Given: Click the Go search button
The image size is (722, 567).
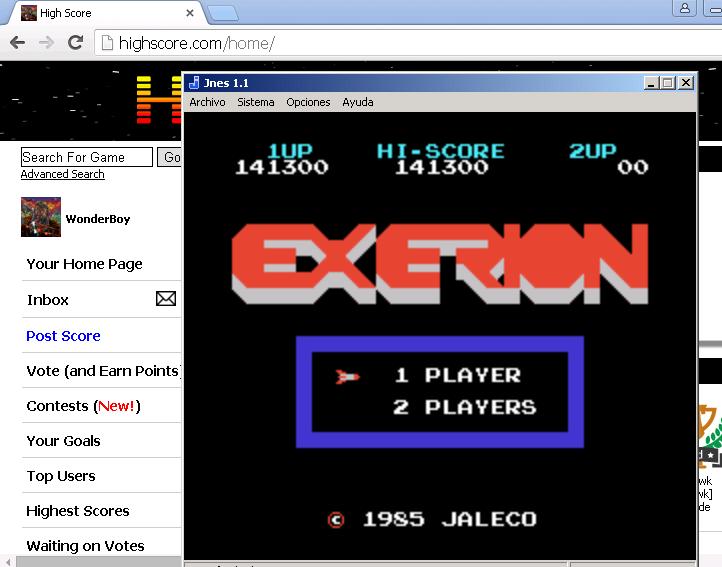Looking at the screenshot, I should [170, 157].
